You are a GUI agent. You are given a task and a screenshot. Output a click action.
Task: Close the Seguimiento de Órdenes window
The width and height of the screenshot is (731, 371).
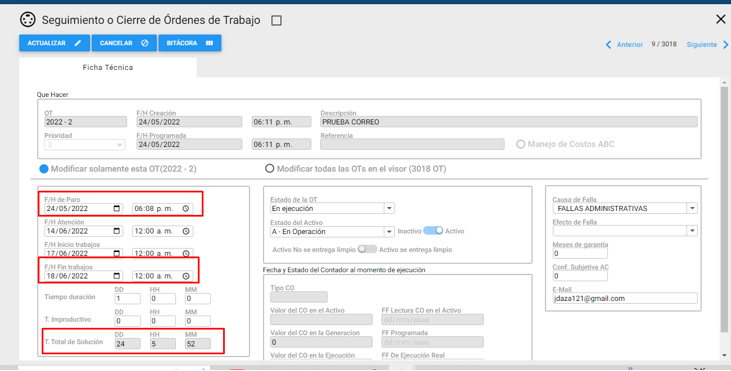[720, 19]
